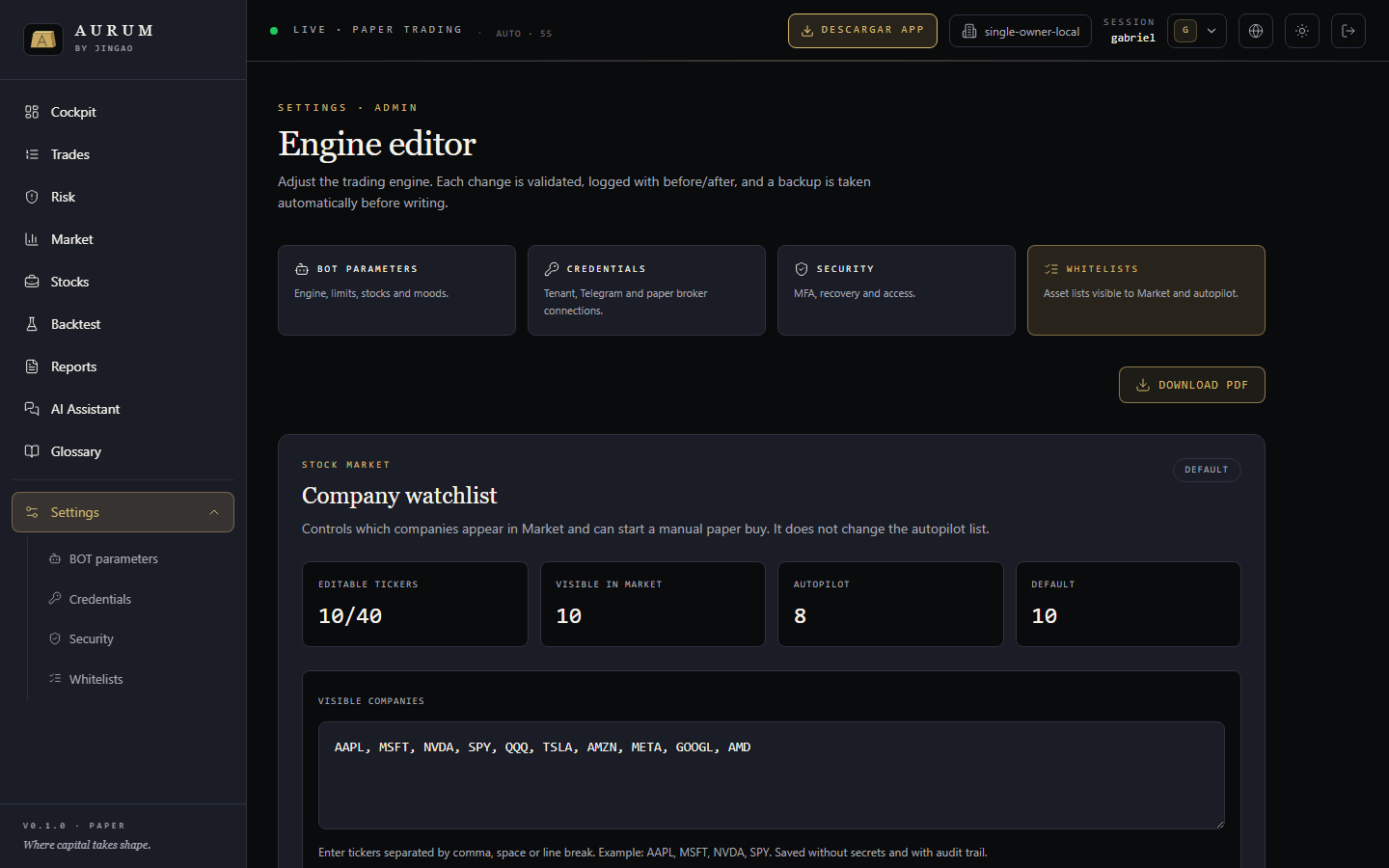Open the Risk section
Viewport: 1389px width, 868px height.
click(123, 197)
